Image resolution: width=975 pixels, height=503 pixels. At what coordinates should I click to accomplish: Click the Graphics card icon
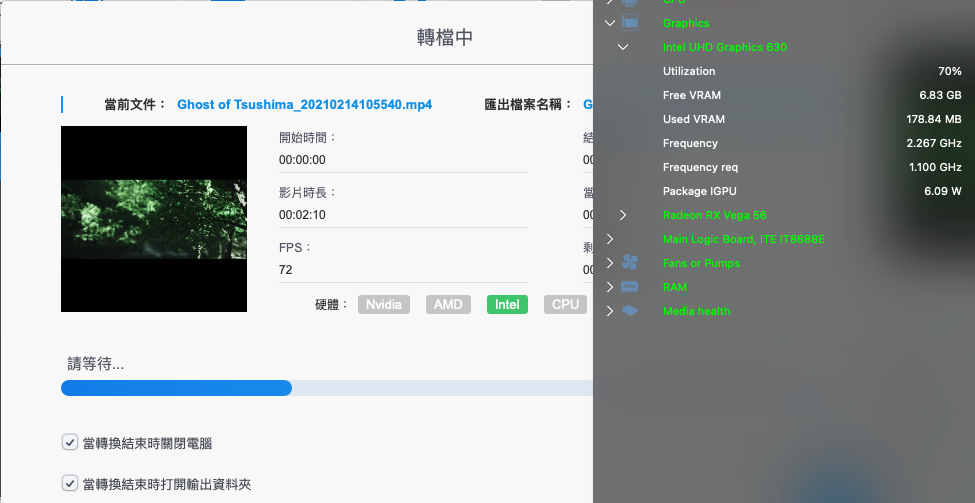[x=630, y=23]
